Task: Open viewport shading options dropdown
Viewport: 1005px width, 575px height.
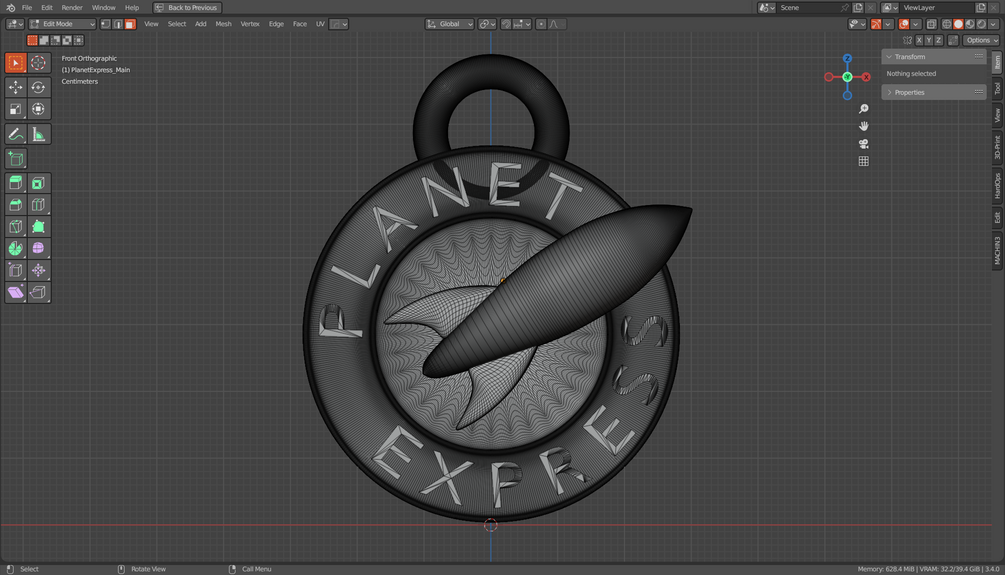Action: click(x=994, y=24)
